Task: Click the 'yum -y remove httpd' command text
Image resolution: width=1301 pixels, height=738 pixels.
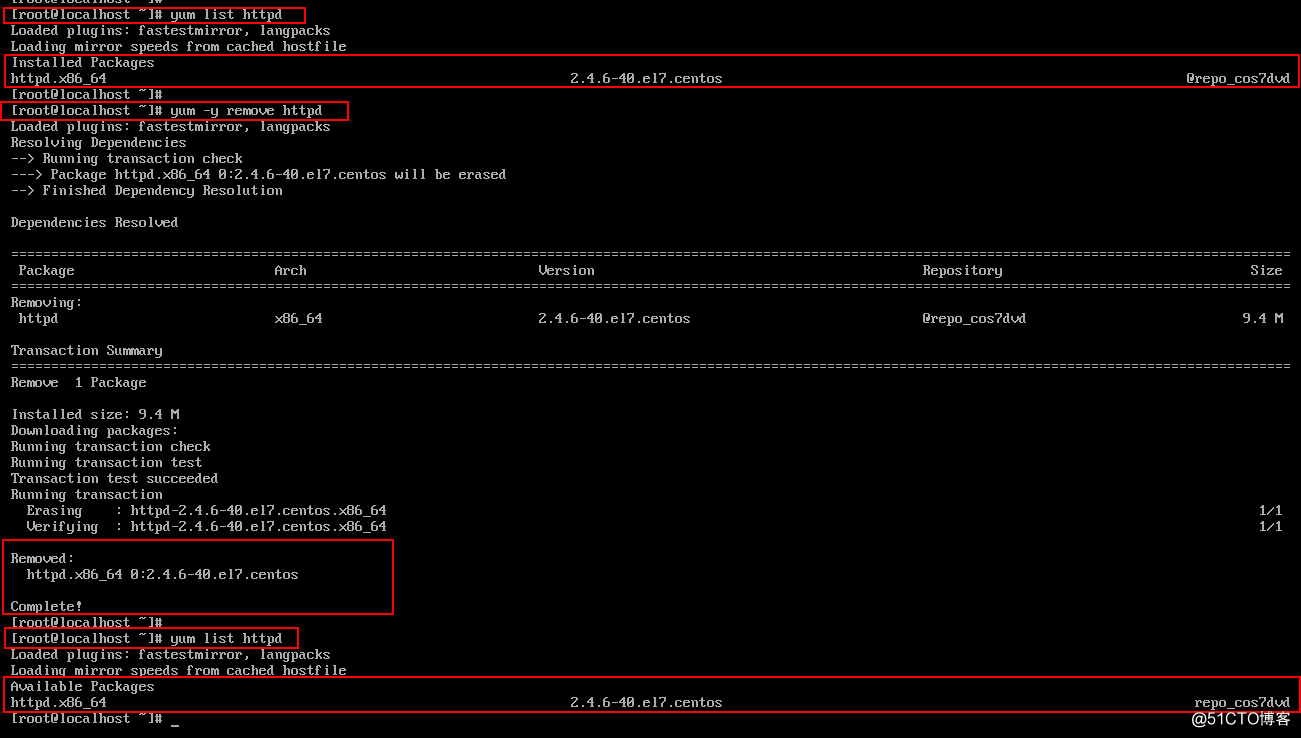Action: [246, 110]
